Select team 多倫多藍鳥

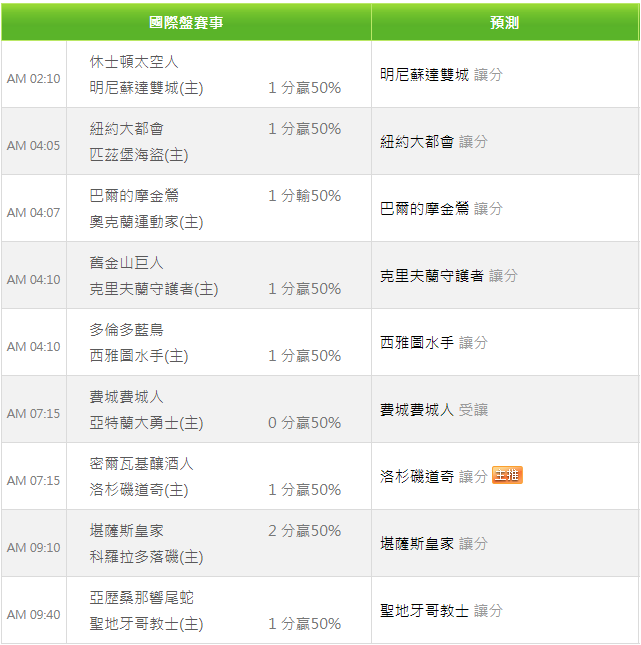click(127, 330)
